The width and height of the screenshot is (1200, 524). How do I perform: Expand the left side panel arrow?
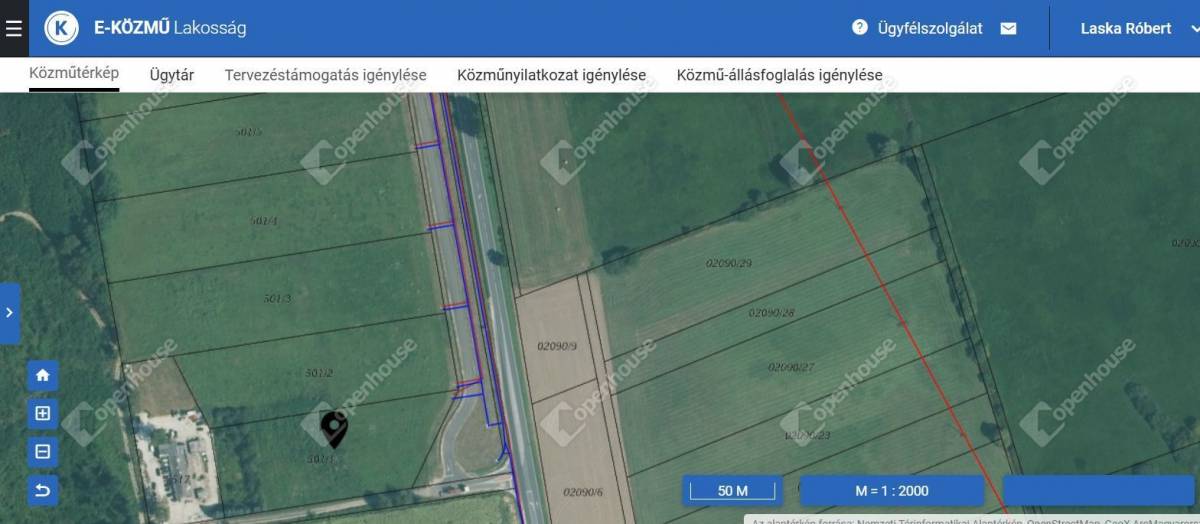pyautogui.click(x=9, y=313)
